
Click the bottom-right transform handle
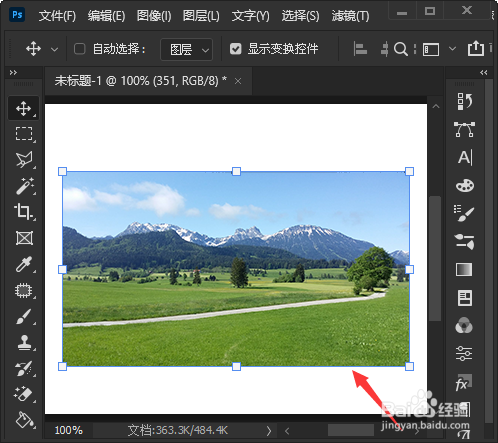409,367
